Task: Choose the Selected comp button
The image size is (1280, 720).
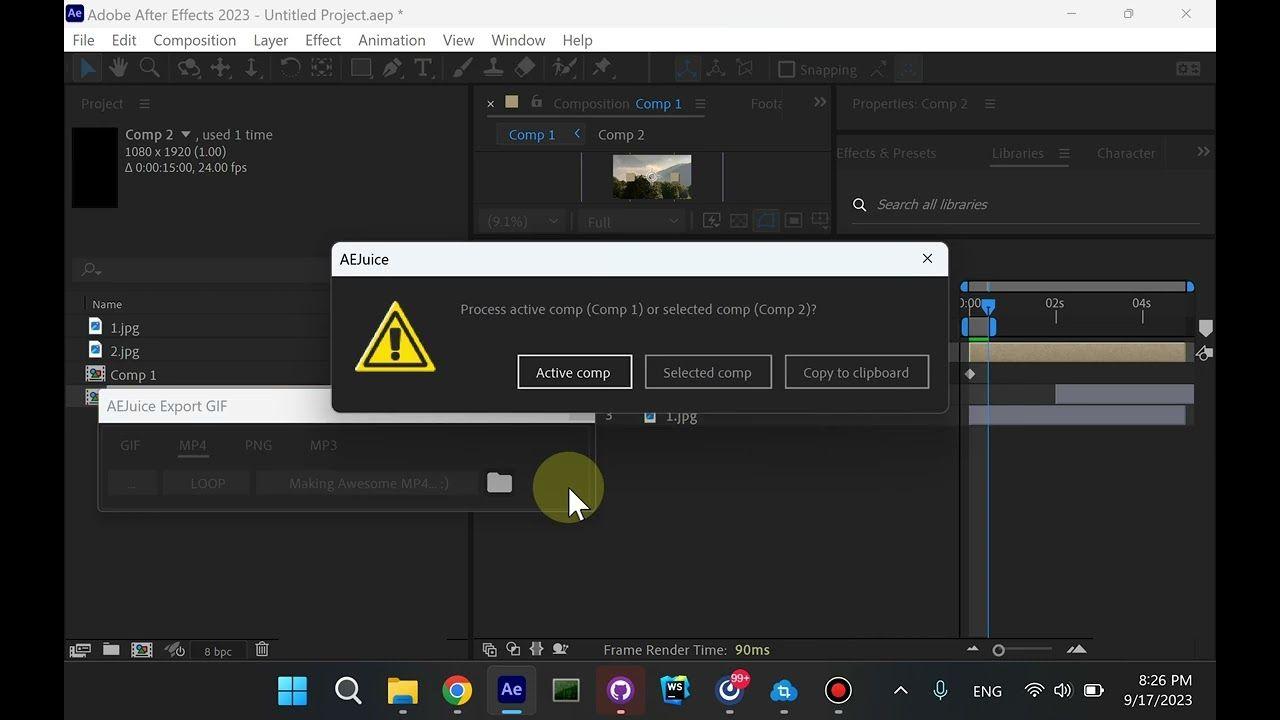Action: pyautogui.click(x=708, y=372)
